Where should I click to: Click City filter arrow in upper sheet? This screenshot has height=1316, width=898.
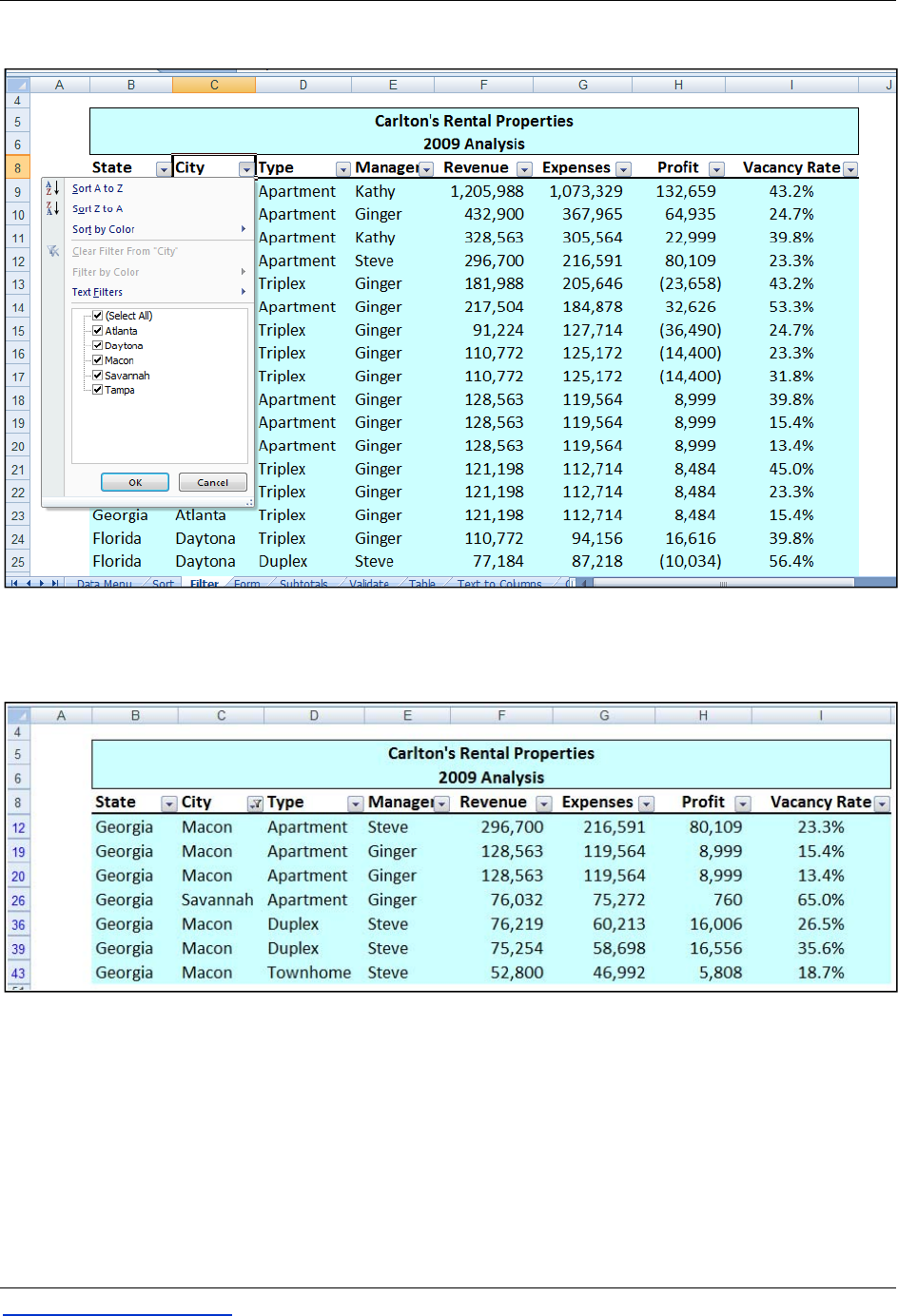pyautogui.click(x=246, y=169)
